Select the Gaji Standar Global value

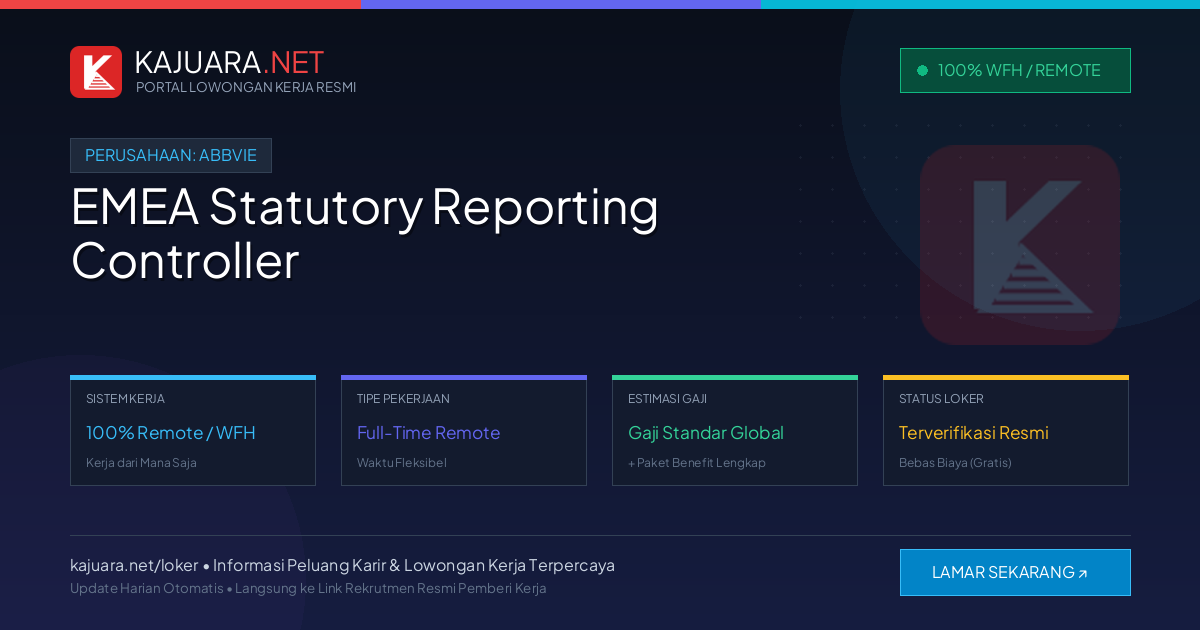(x=706, y=433)
